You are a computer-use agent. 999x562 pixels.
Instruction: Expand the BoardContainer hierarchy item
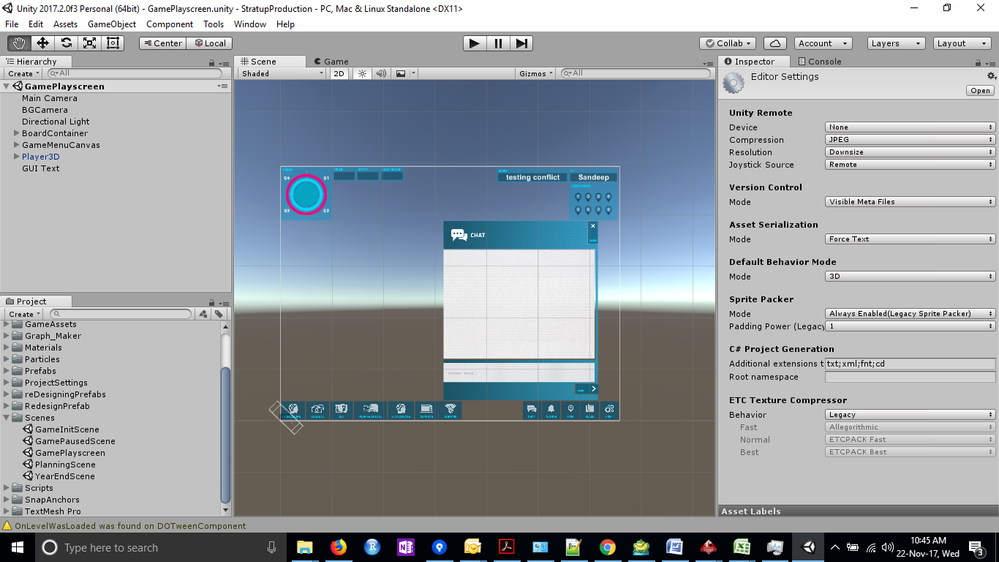pyautogui.click(x=16, y=133)
